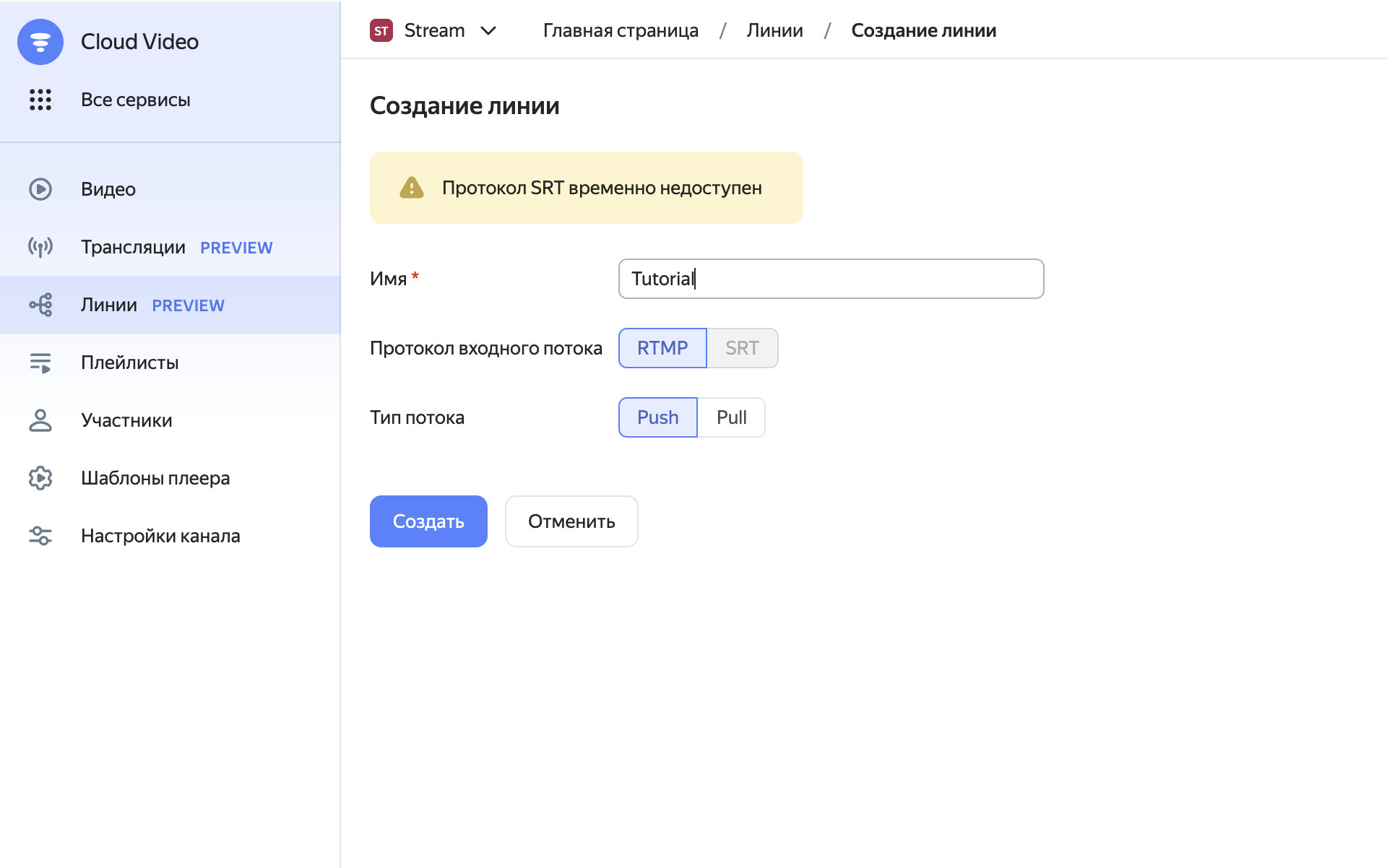Click the Линии sidebar icon

40,304
